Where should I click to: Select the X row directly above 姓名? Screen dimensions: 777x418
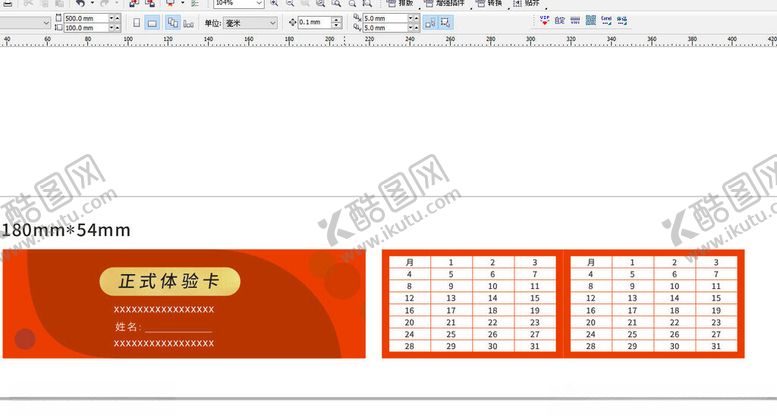(x=164, y=310)
